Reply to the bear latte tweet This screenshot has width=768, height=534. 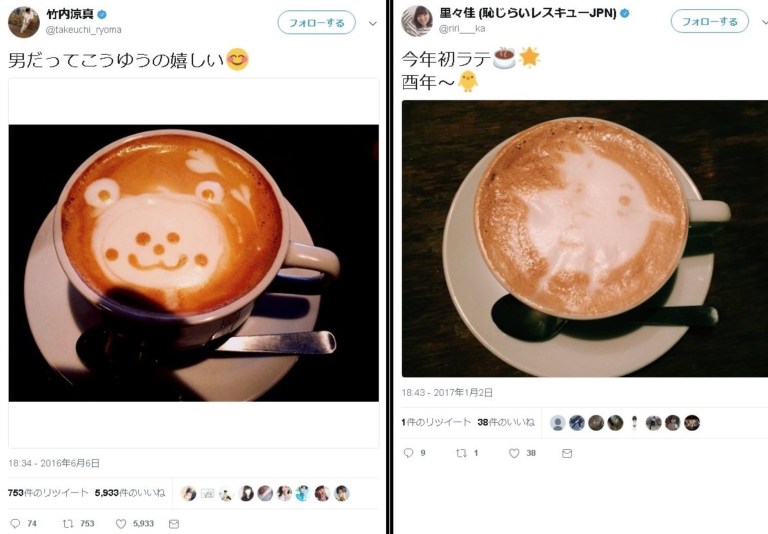(15, 524)
